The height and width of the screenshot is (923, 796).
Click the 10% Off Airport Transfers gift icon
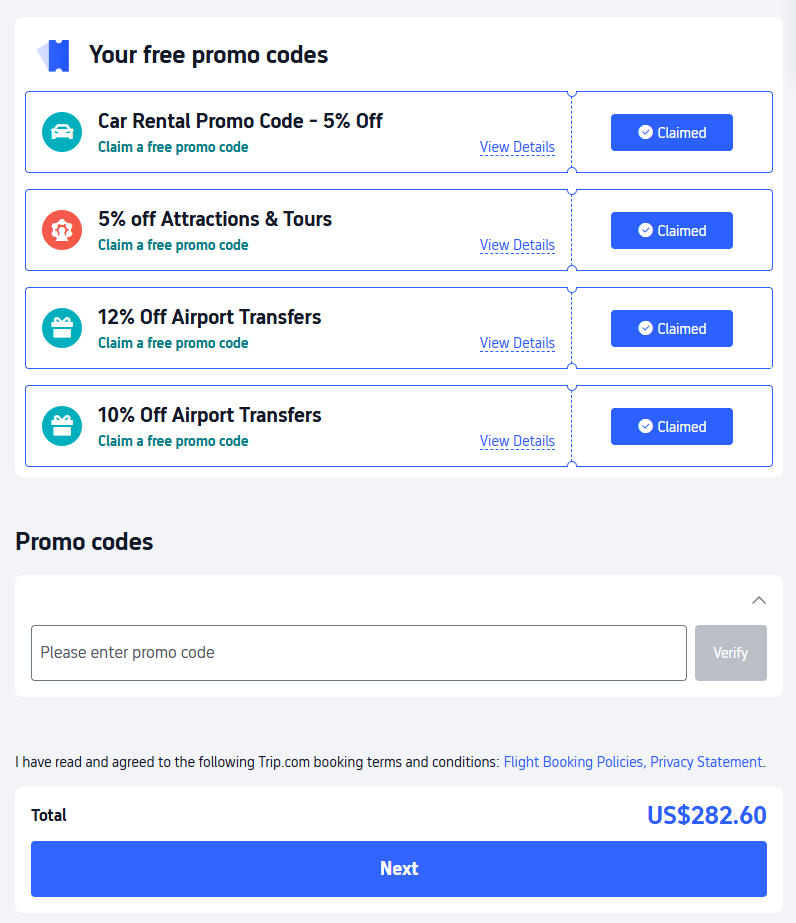[62, 426]
